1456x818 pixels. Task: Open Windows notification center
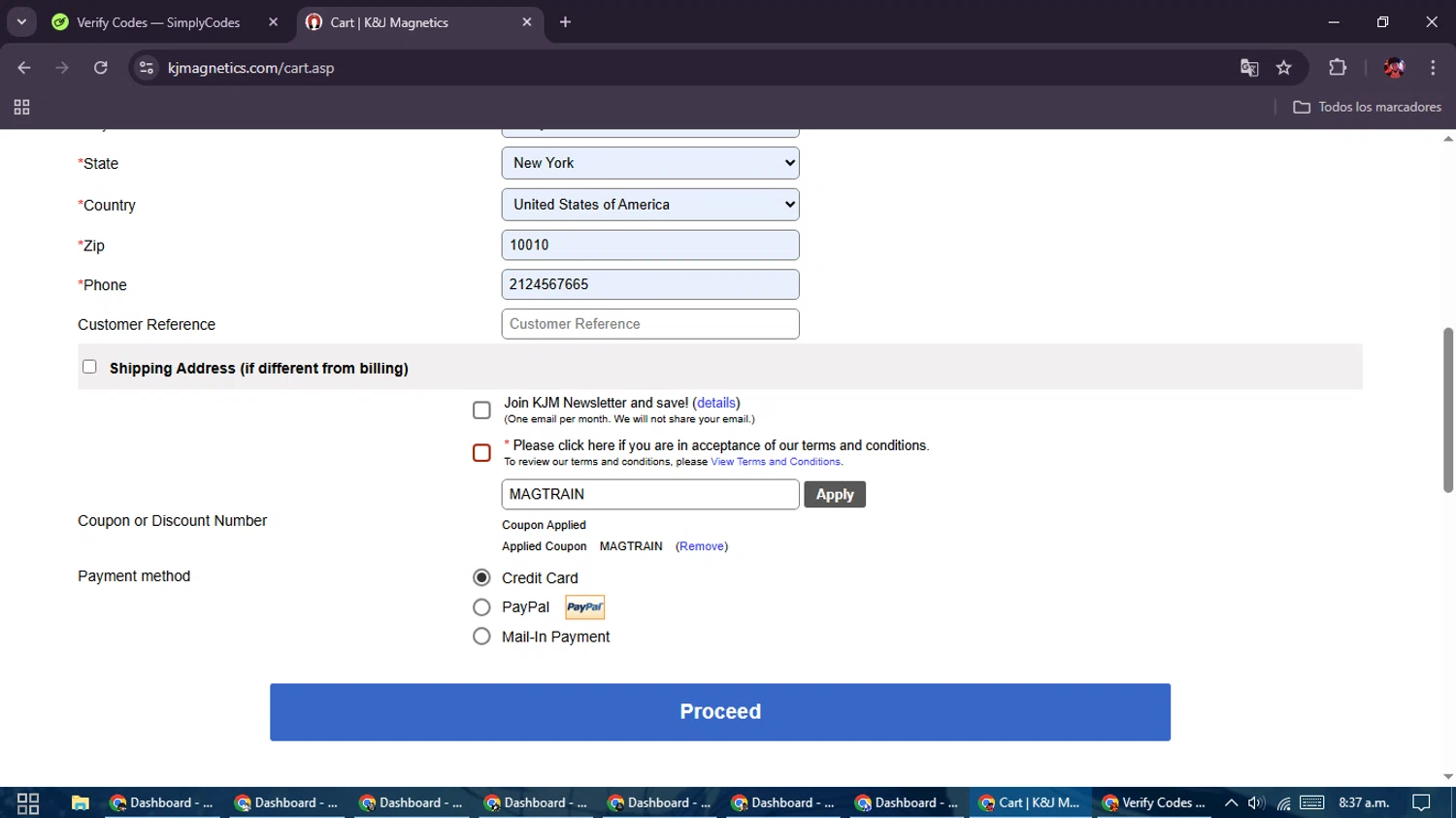coord(1422,802)
